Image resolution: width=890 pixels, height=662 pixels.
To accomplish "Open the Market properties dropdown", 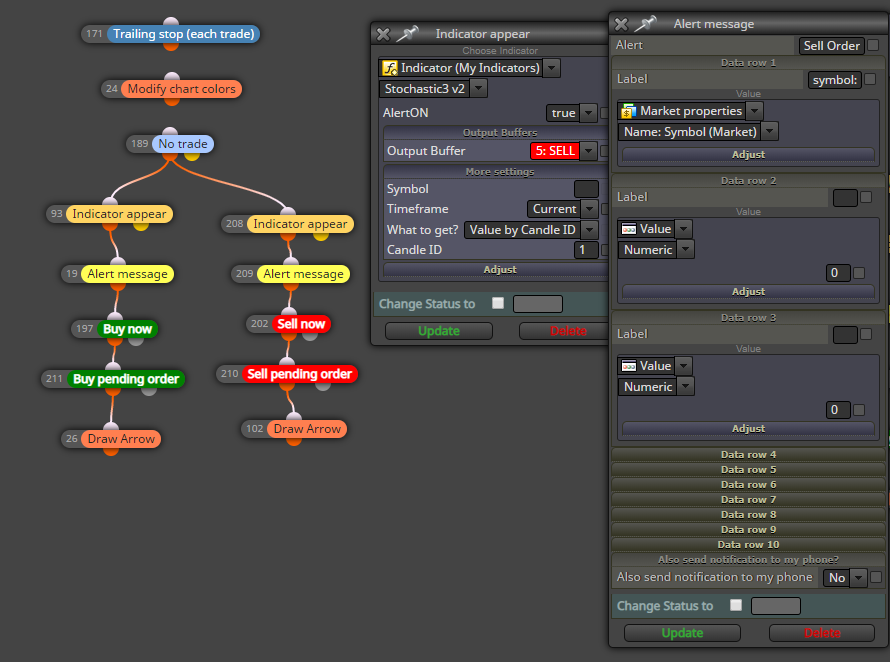I will point(754,111).
